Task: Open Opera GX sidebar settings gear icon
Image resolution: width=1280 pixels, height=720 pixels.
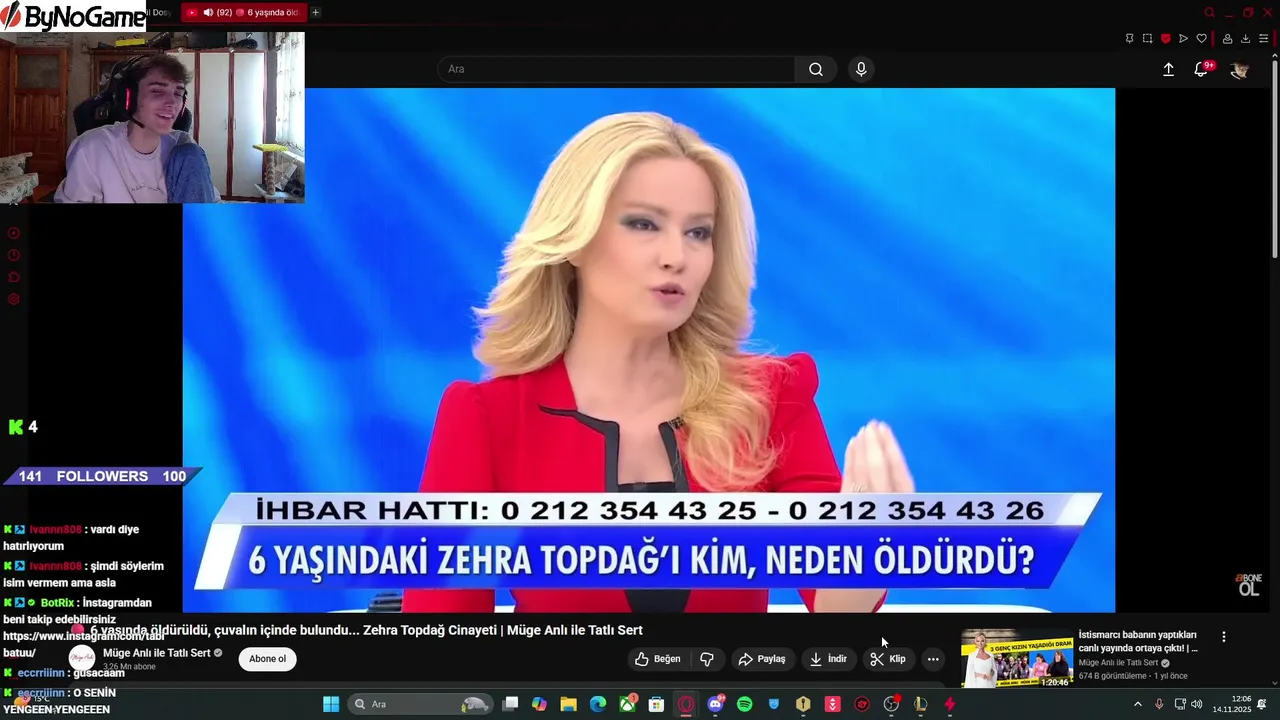Action: tap(14, 299)
